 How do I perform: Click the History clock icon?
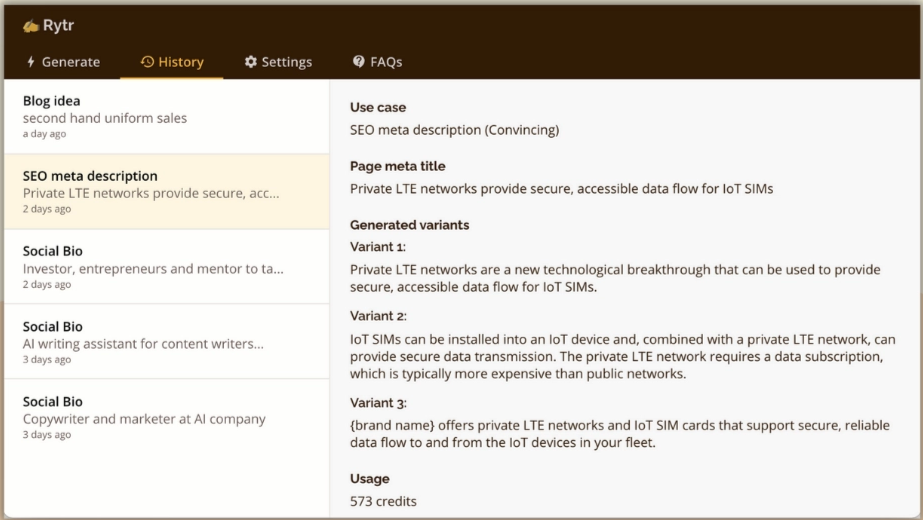pyautogui.click(x=147, y=62)
